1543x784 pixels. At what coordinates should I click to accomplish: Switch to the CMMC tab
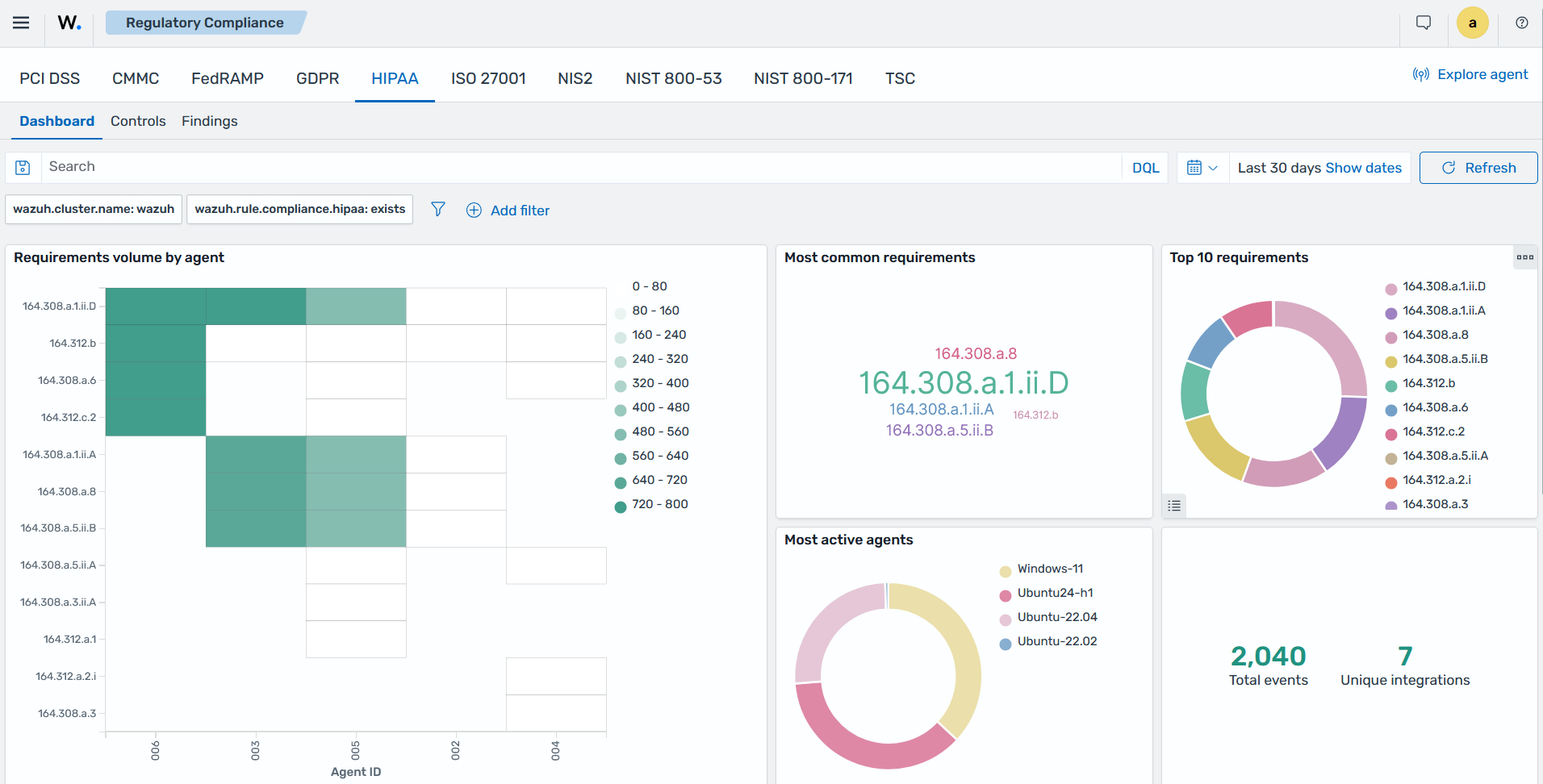point(136,78)
